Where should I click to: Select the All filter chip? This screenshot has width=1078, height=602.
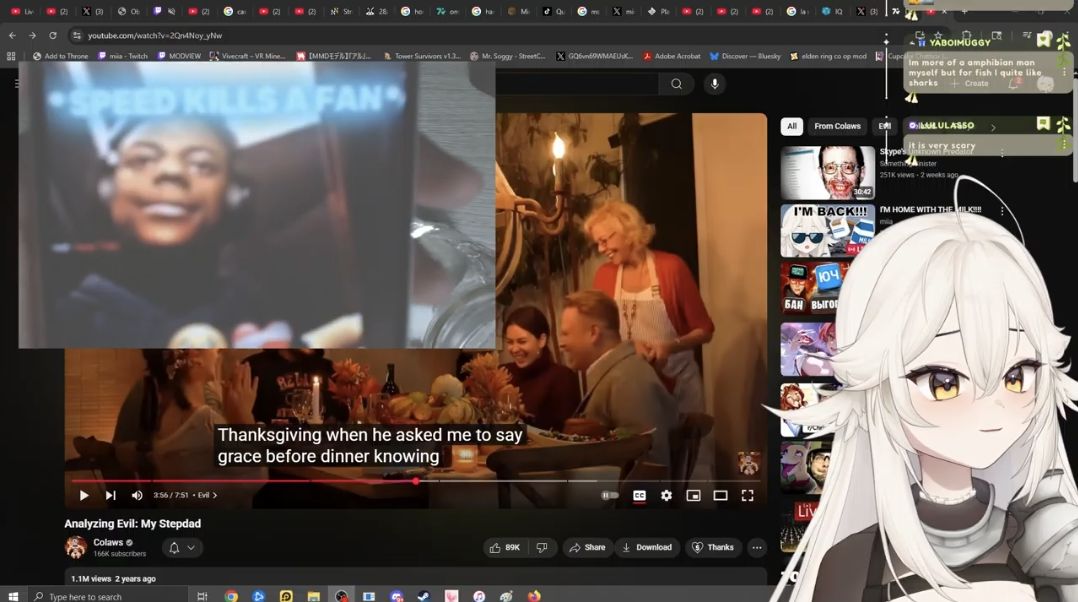[x=792, y=126]
